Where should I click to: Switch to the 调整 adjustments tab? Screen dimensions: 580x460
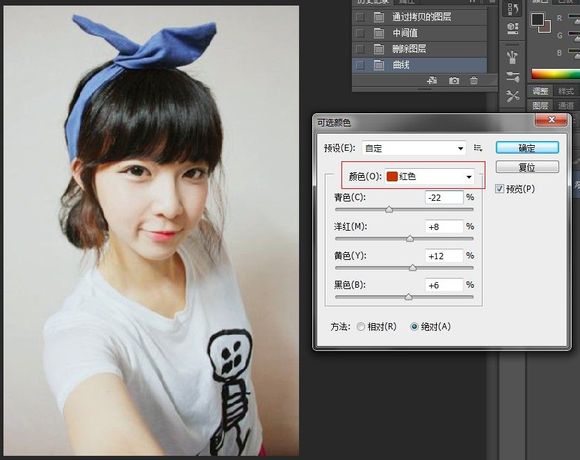point(540,91)
